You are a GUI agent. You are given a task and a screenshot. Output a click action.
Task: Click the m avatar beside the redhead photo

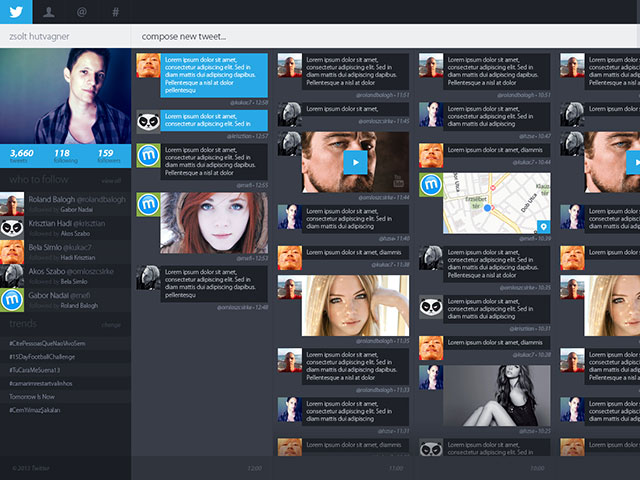click(x=148, y=204)
